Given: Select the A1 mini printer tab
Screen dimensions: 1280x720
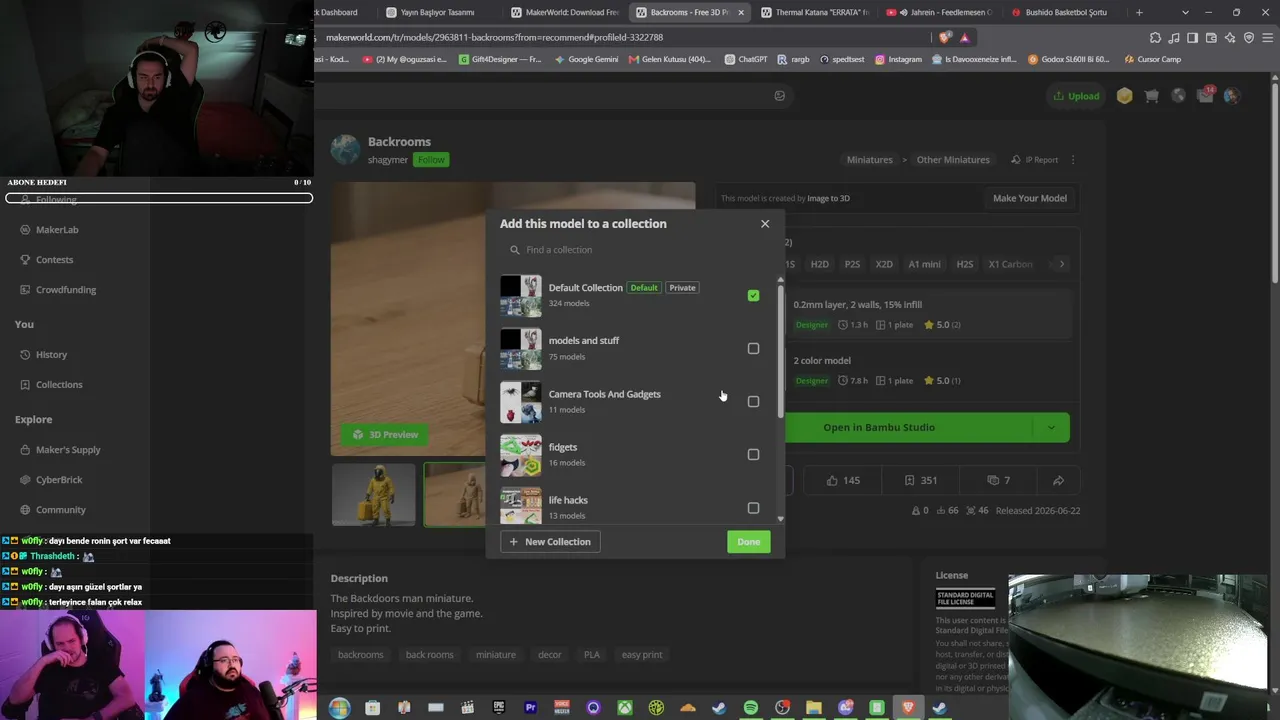Looking at the screenshot, I should point(924,264).
